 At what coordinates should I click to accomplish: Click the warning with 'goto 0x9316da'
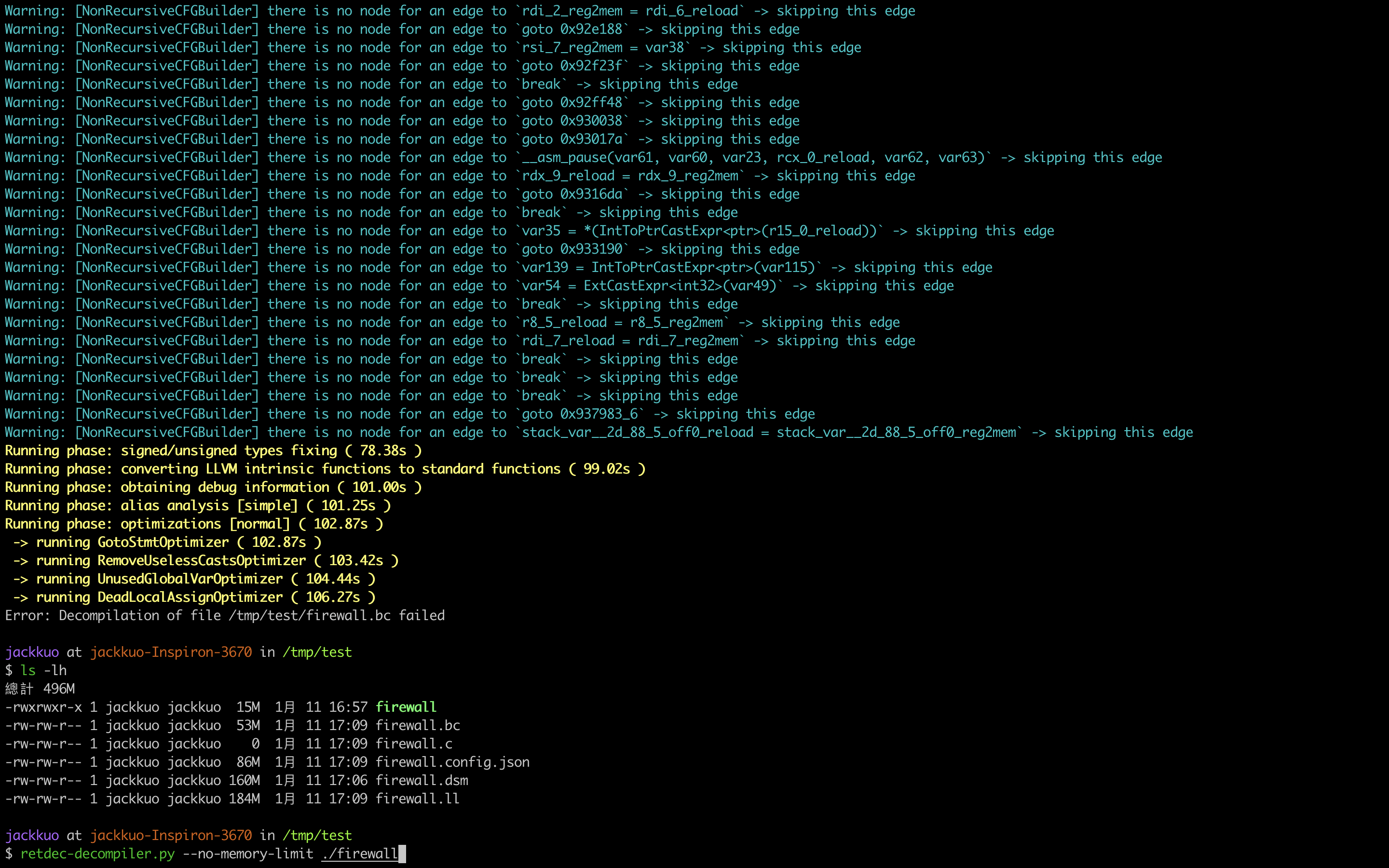coord(402,194)
